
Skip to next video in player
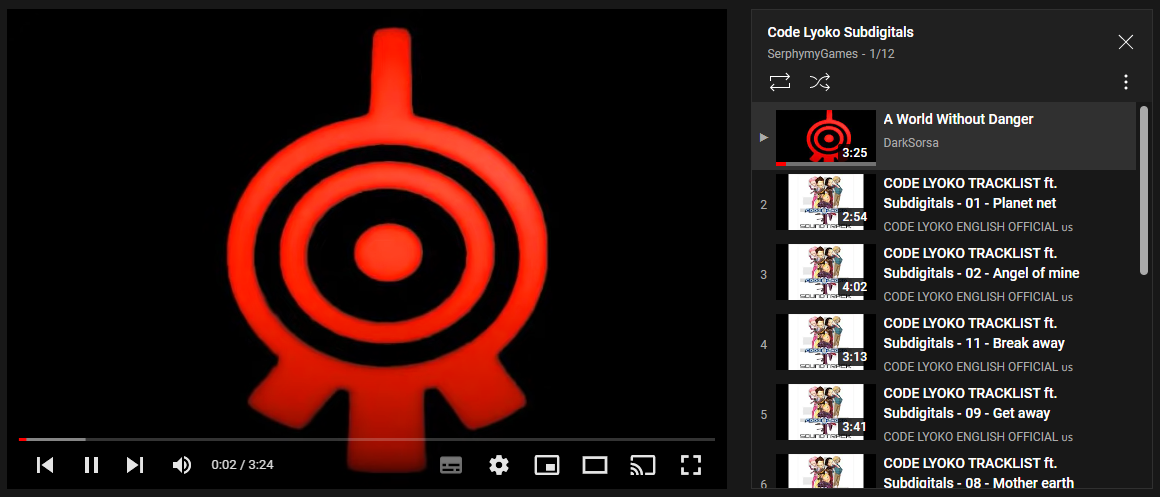(x=135, y=464)
